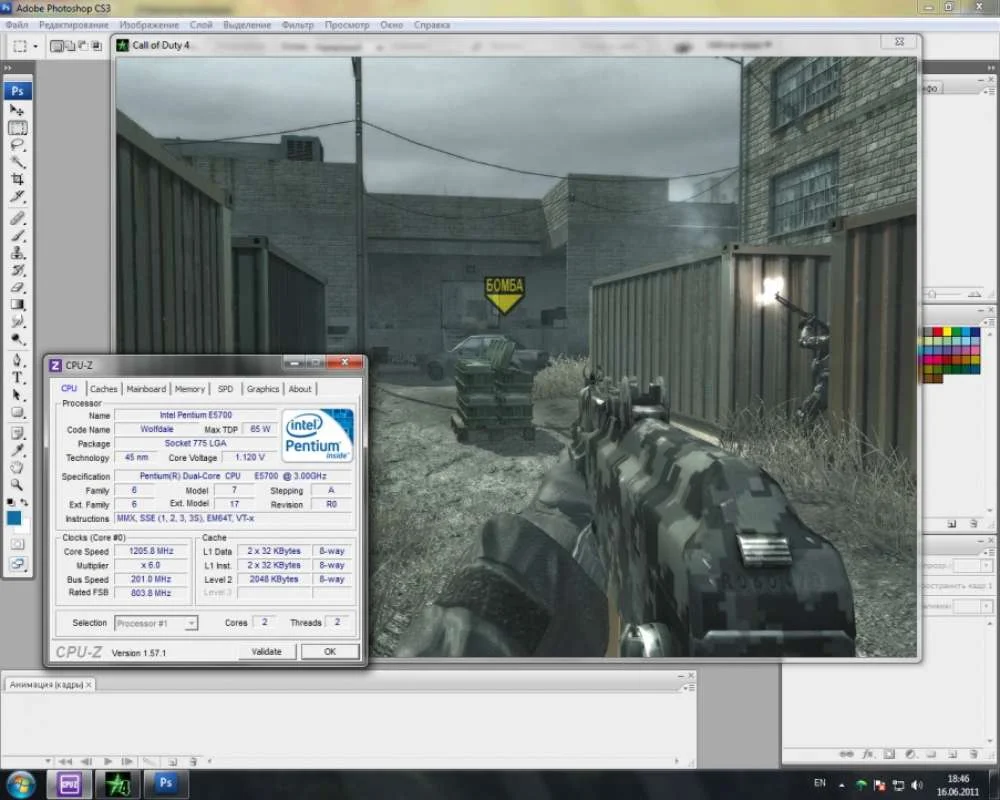Open the Редактирование menu

(x=74, y=25)
